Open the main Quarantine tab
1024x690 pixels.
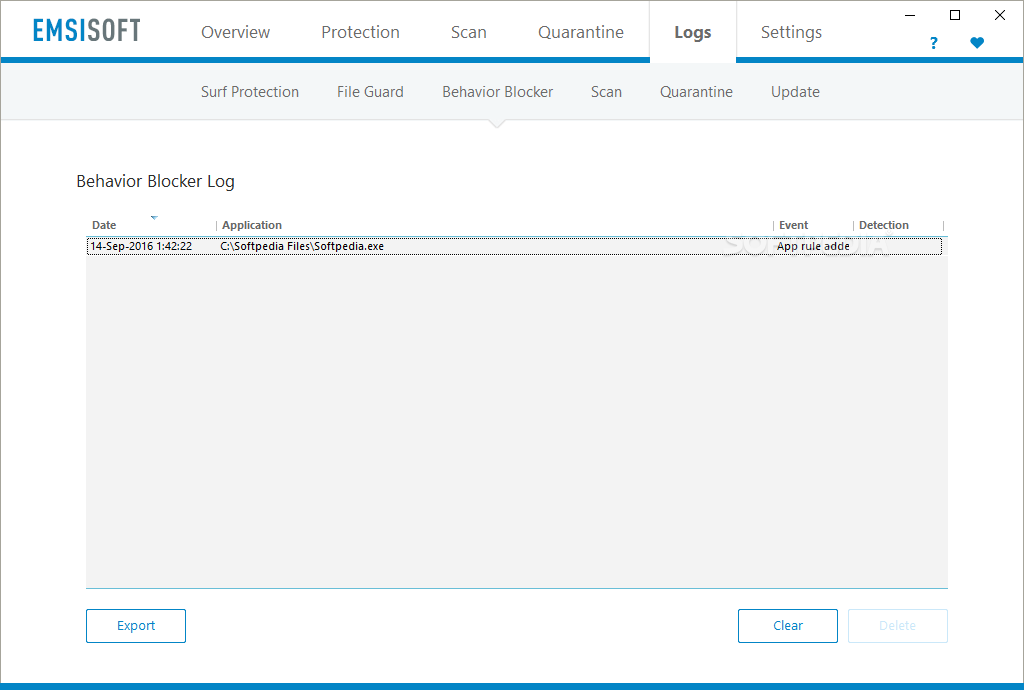pyautogui.click(x=581, y=32)
